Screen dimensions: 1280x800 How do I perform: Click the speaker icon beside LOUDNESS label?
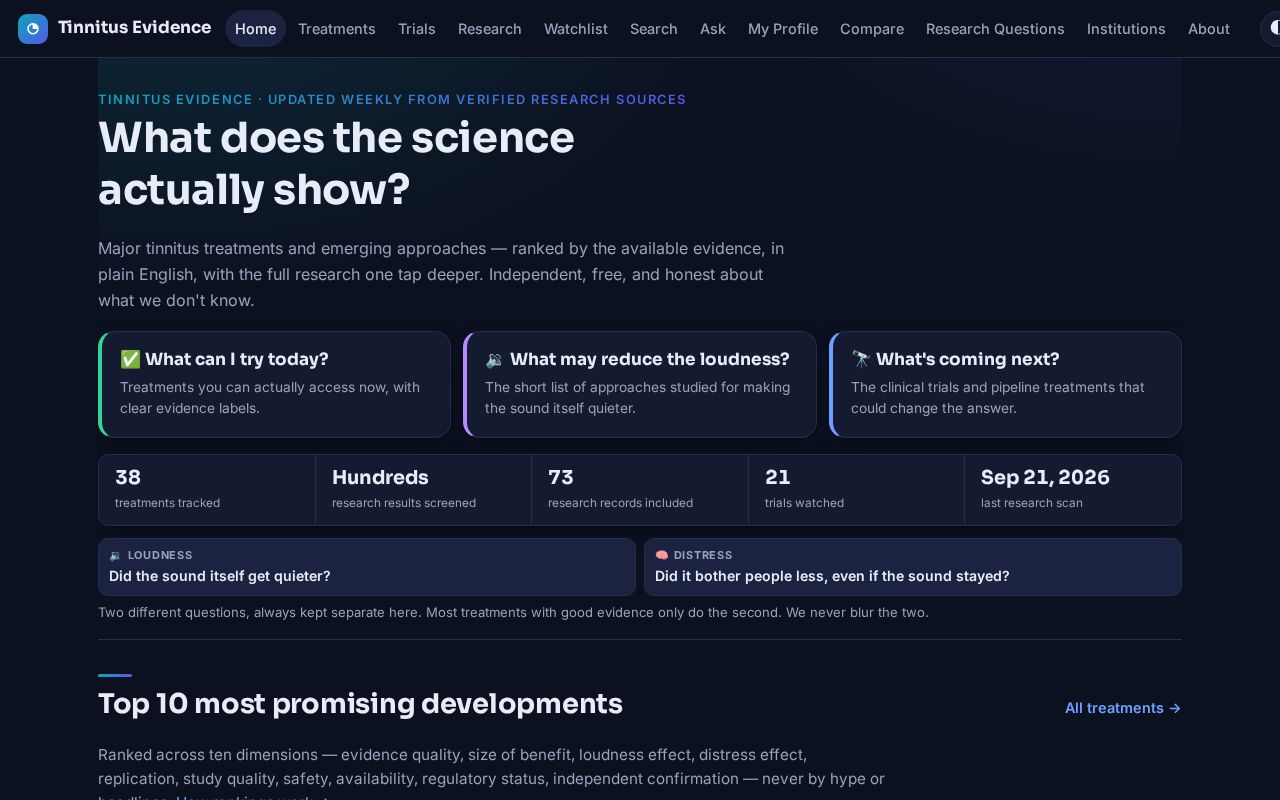[115, 555]
